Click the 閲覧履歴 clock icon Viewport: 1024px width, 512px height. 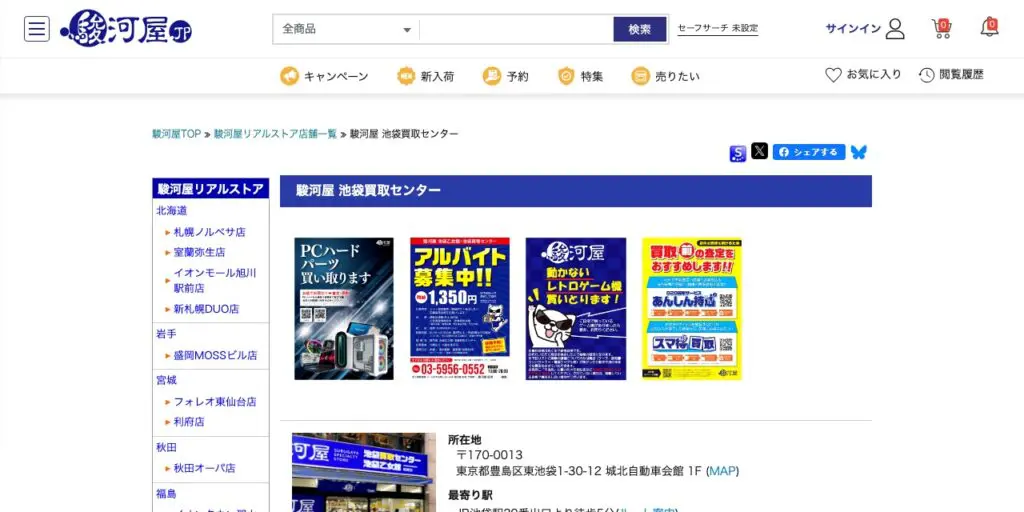coord(926,75)
